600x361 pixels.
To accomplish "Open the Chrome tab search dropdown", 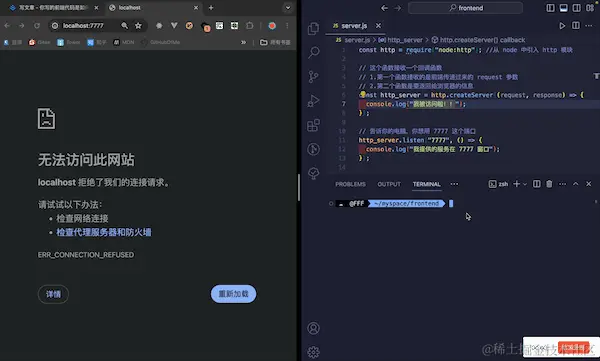I will 288,8.
